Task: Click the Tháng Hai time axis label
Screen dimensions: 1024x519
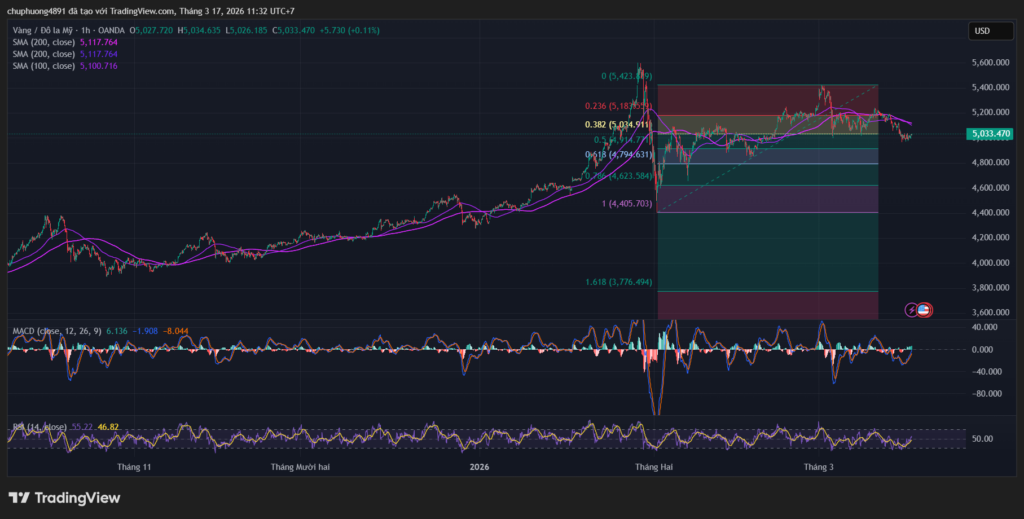Action: pos(654,467)
